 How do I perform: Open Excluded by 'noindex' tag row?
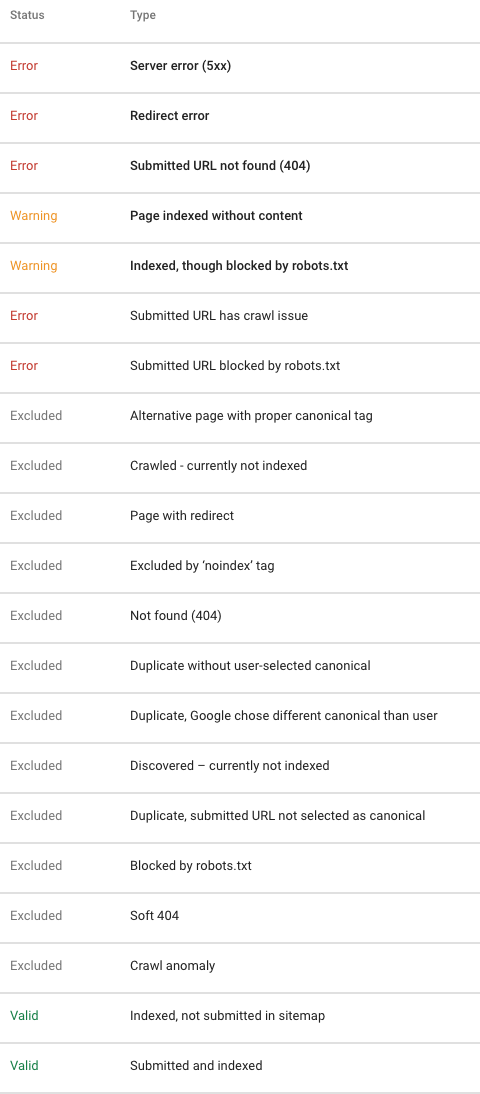point(240,567)
